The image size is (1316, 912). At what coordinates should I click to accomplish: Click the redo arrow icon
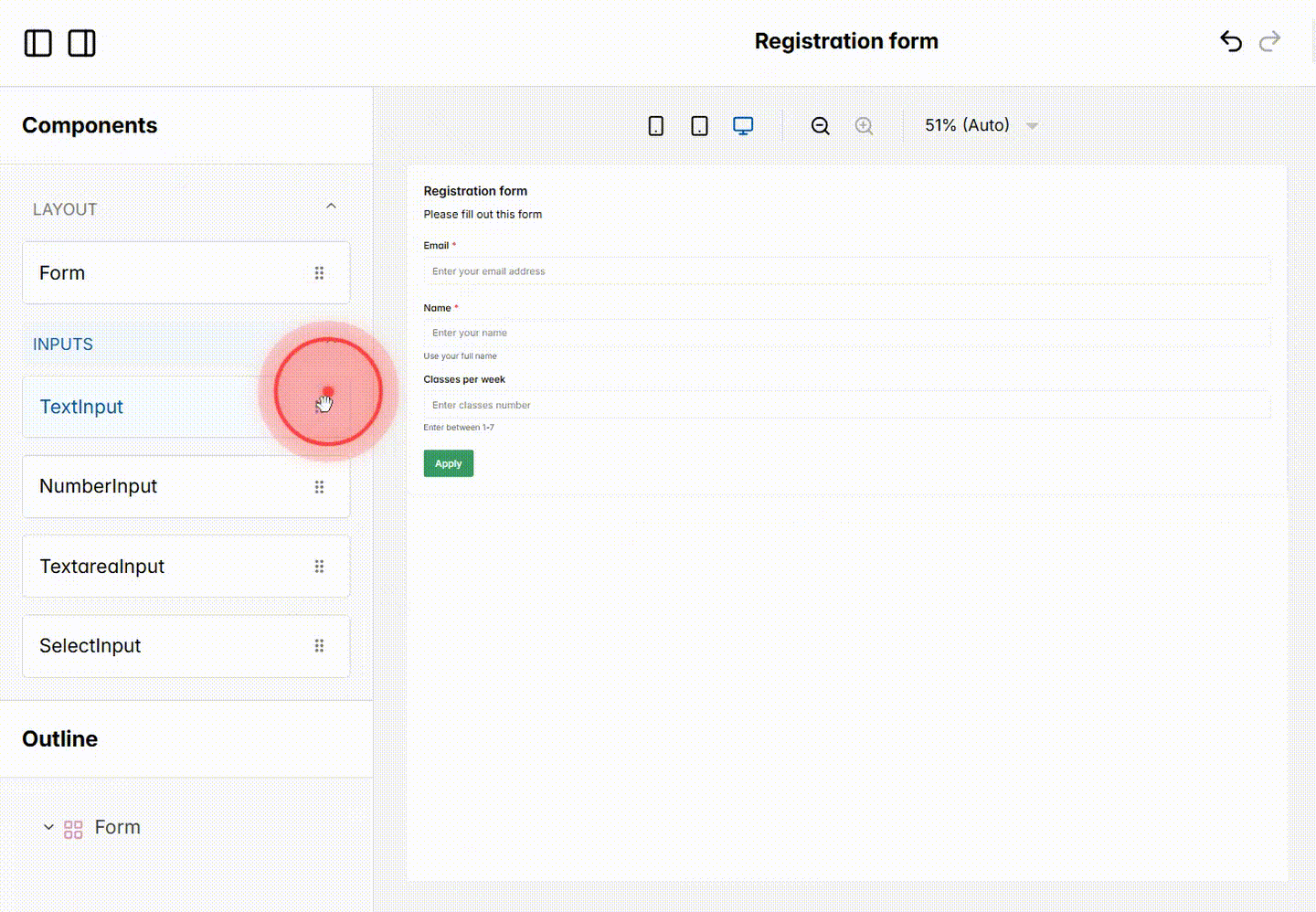1269,42
